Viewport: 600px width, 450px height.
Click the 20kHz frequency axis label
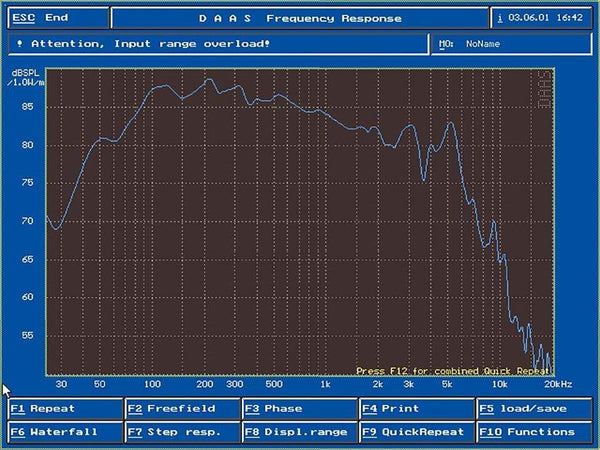click(x=558, y=383)
